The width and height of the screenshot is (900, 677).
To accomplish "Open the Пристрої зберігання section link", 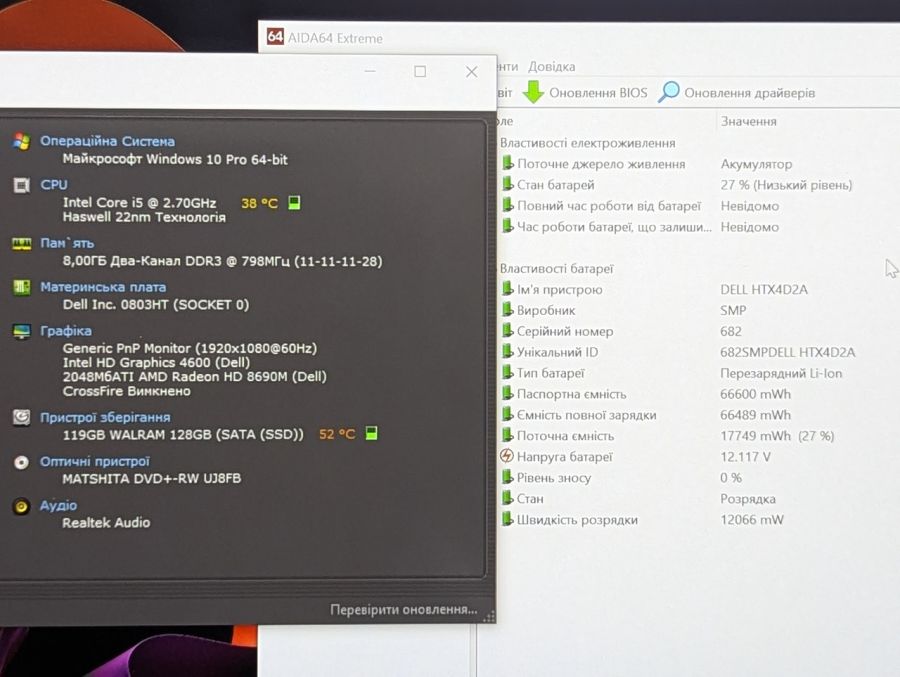I will click(105, 417).
